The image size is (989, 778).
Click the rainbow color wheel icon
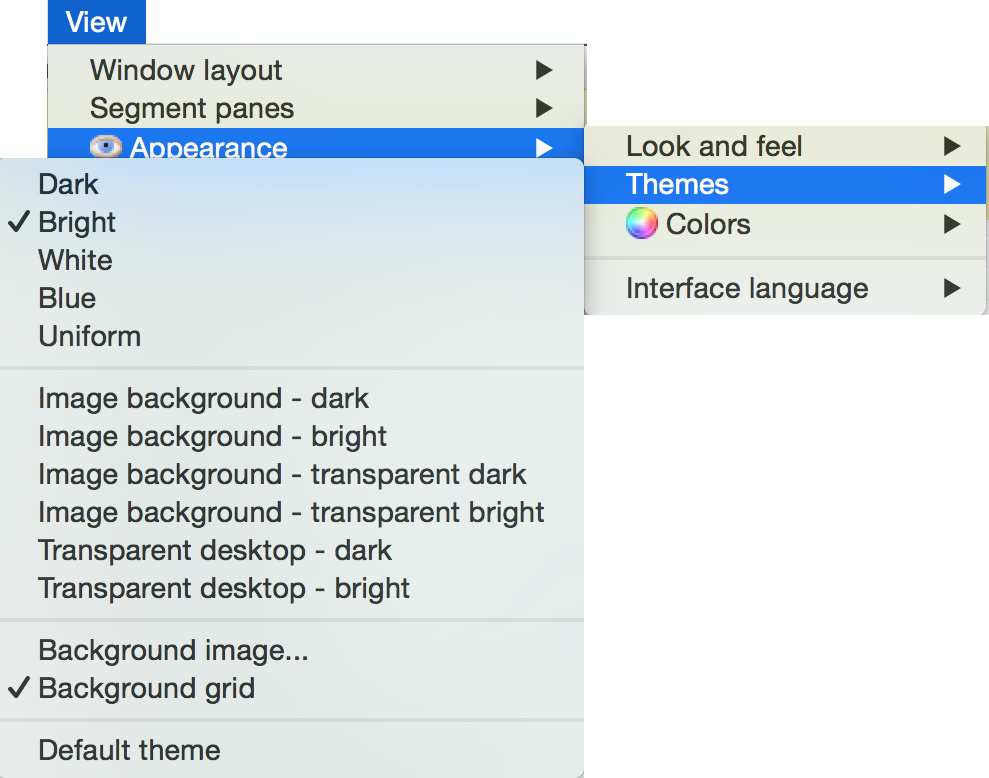coord(641,223)
